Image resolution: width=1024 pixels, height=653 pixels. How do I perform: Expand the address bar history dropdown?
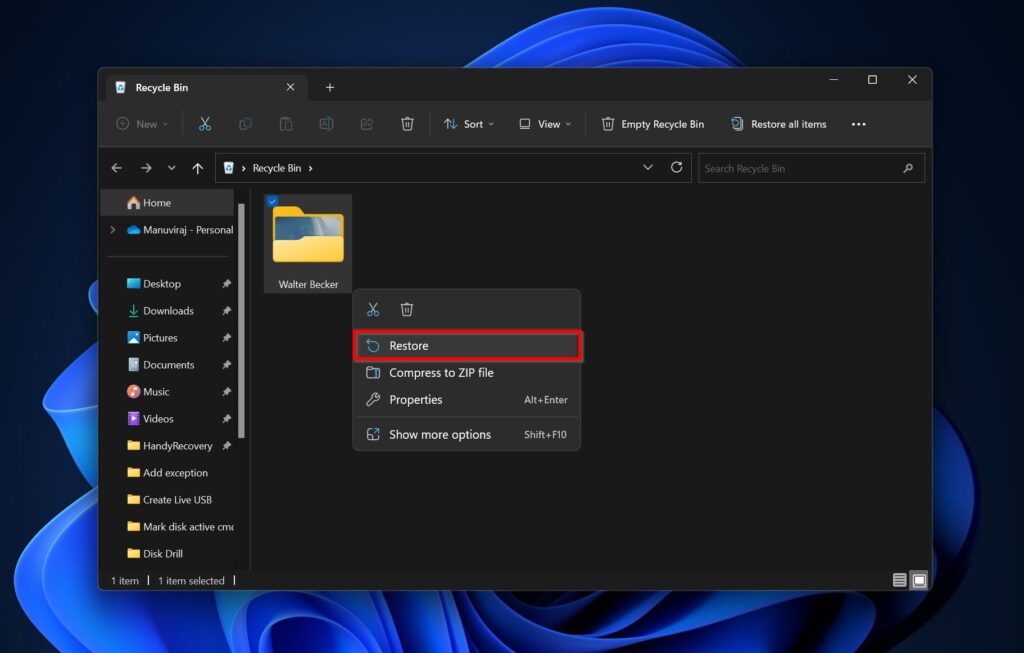[x=648, y=168]
